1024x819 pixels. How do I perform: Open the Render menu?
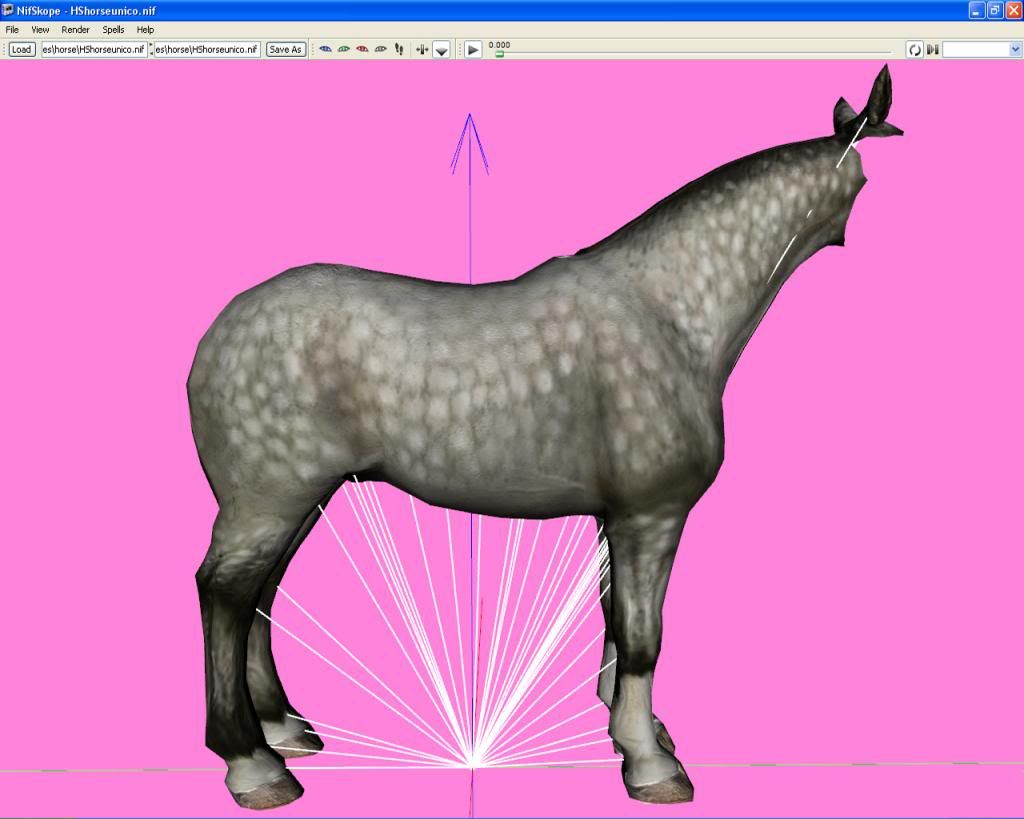(75, 29)
